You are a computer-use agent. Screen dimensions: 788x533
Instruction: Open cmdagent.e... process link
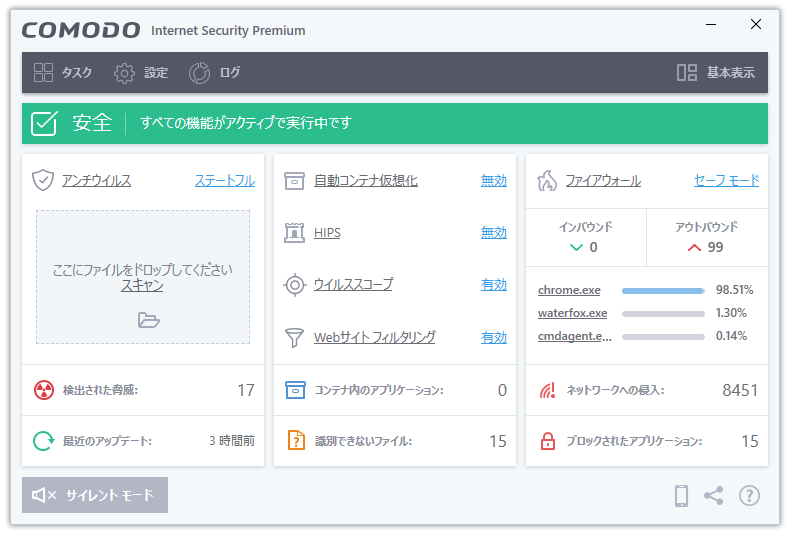[x=575, y=337]
